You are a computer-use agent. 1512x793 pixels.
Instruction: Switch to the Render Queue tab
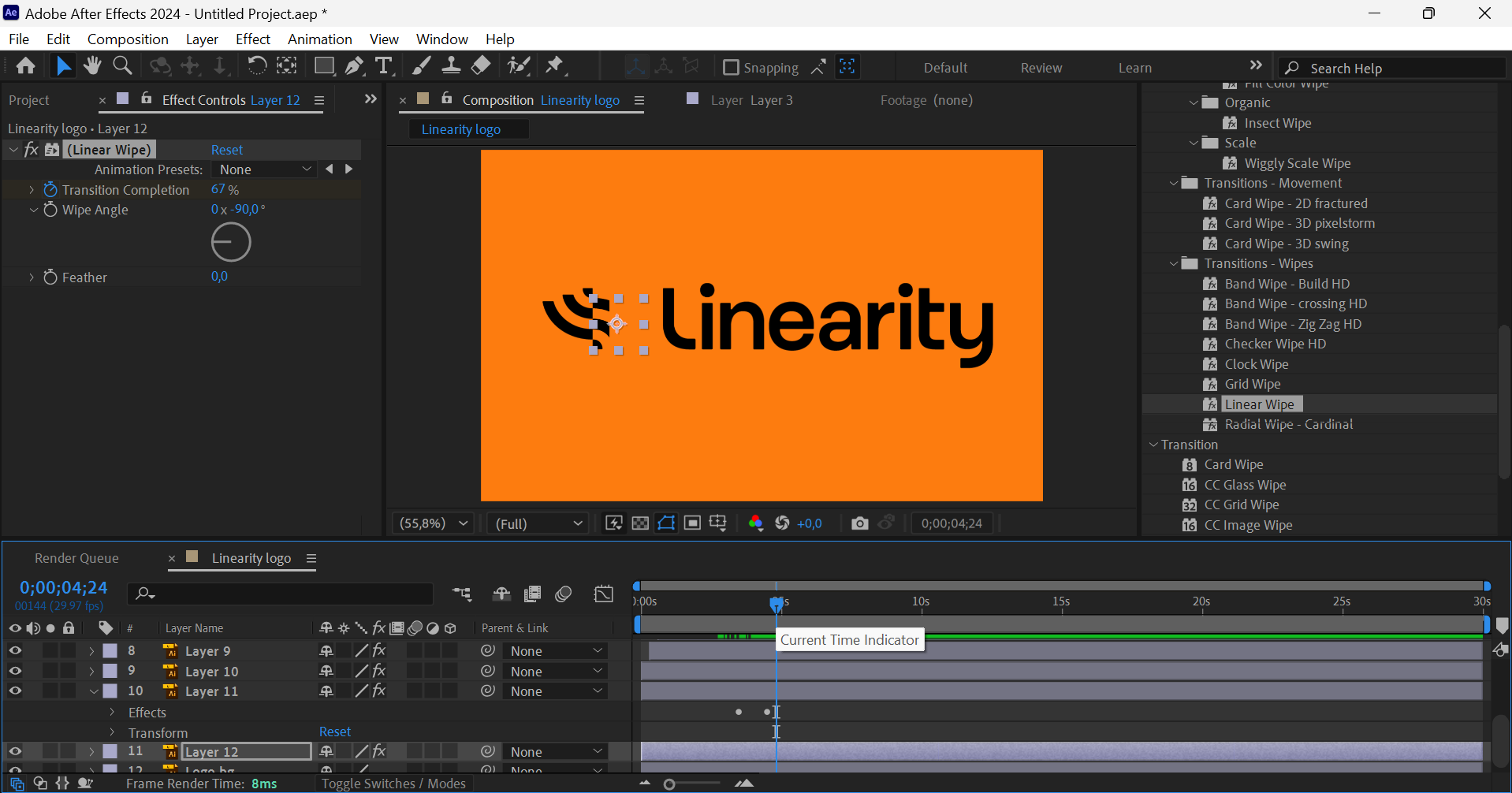[76, 558]
